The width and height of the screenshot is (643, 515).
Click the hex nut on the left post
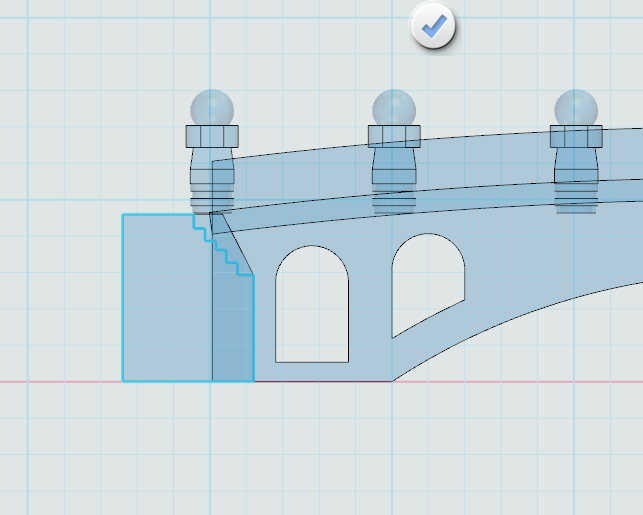pos(211,136)
